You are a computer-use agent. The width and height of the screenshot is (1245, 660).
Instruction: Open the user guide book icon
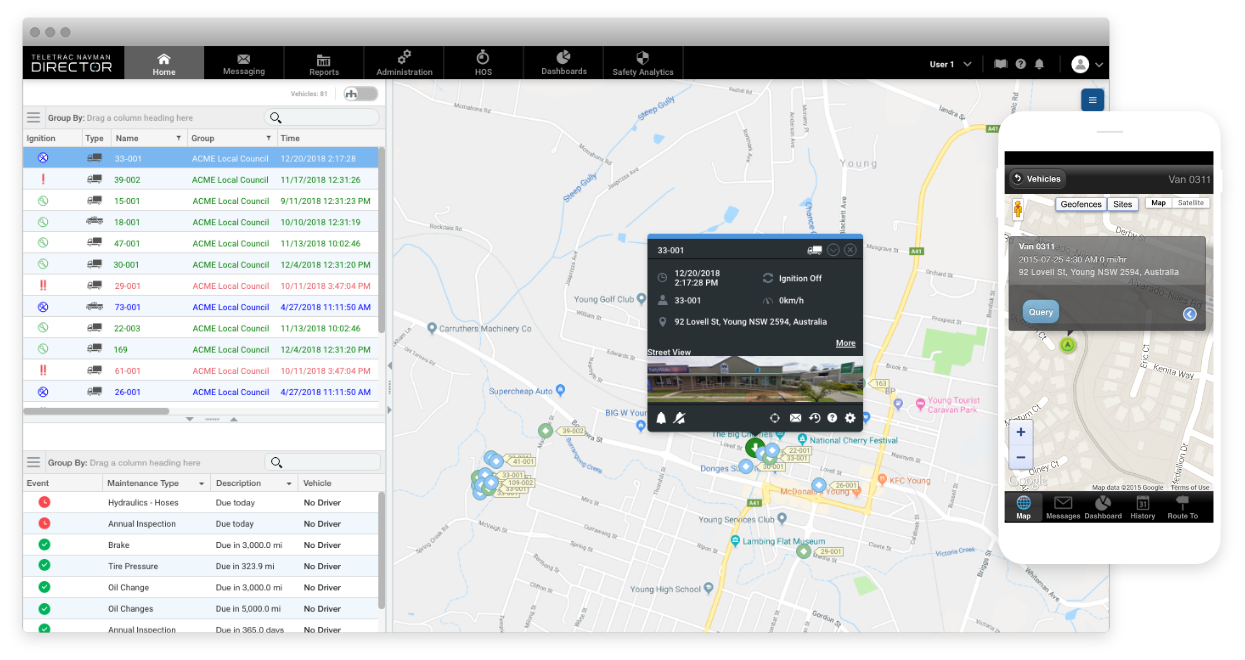[1000, 64]
